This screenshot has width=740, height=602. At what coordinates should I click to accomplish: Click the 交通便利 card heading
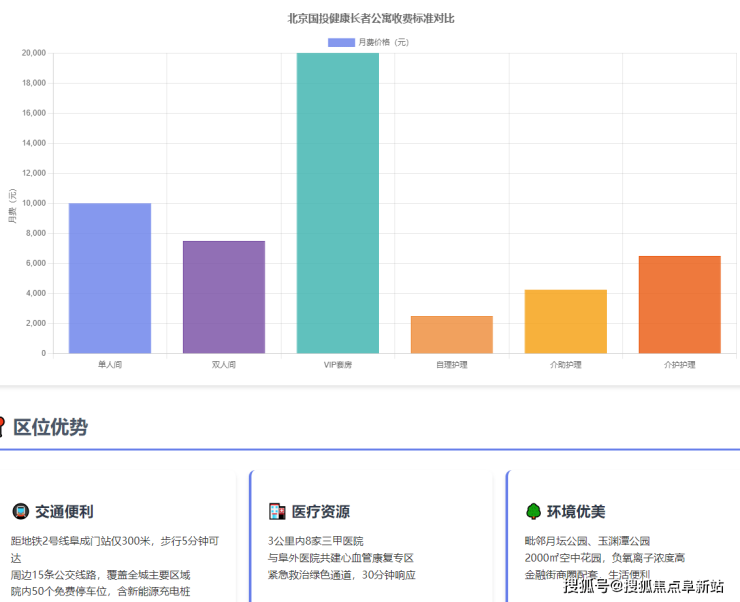tap(64, 512)
